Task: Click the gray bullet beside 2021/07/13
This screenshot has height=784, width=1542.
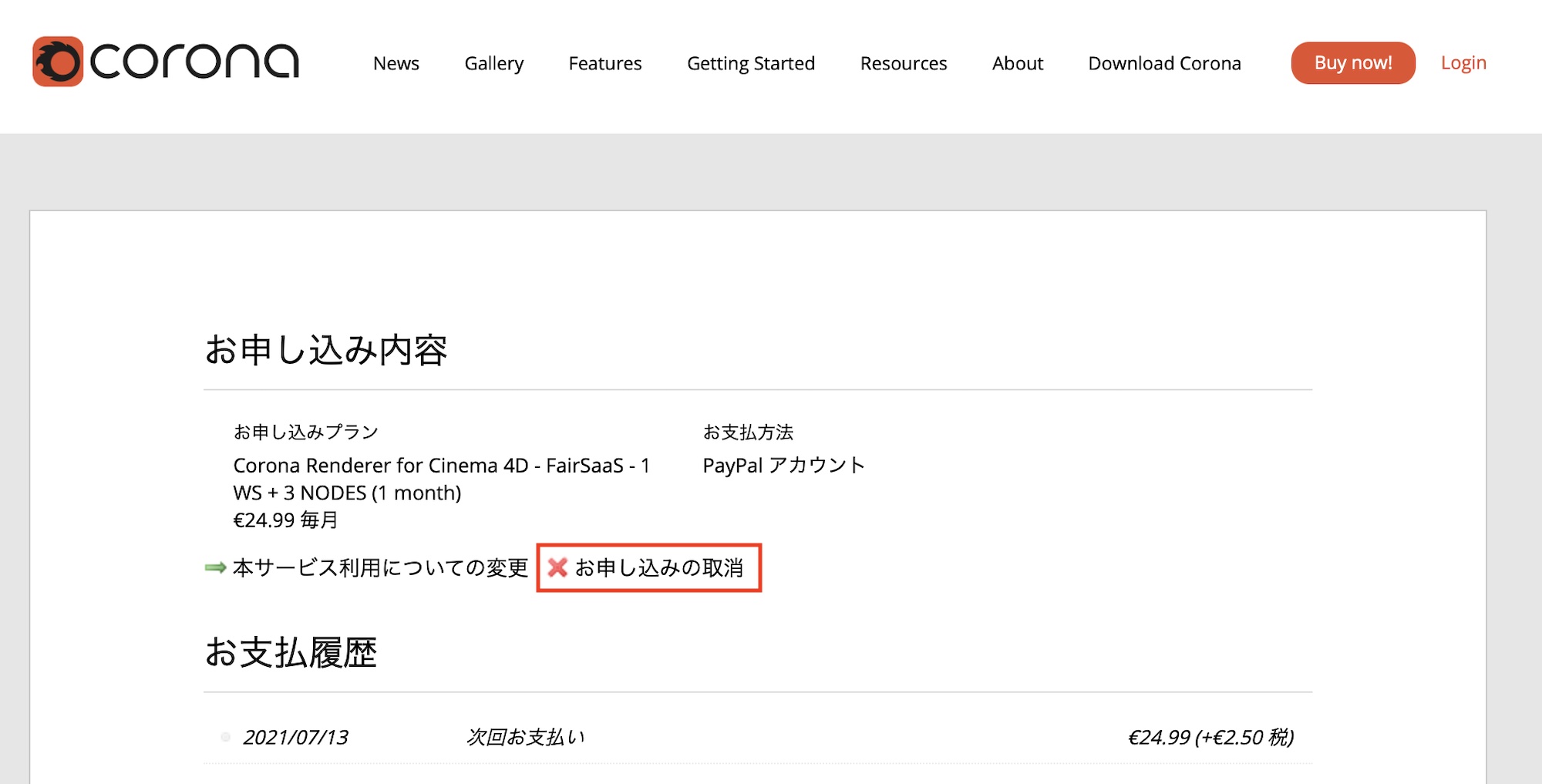Action: point(225,738)
